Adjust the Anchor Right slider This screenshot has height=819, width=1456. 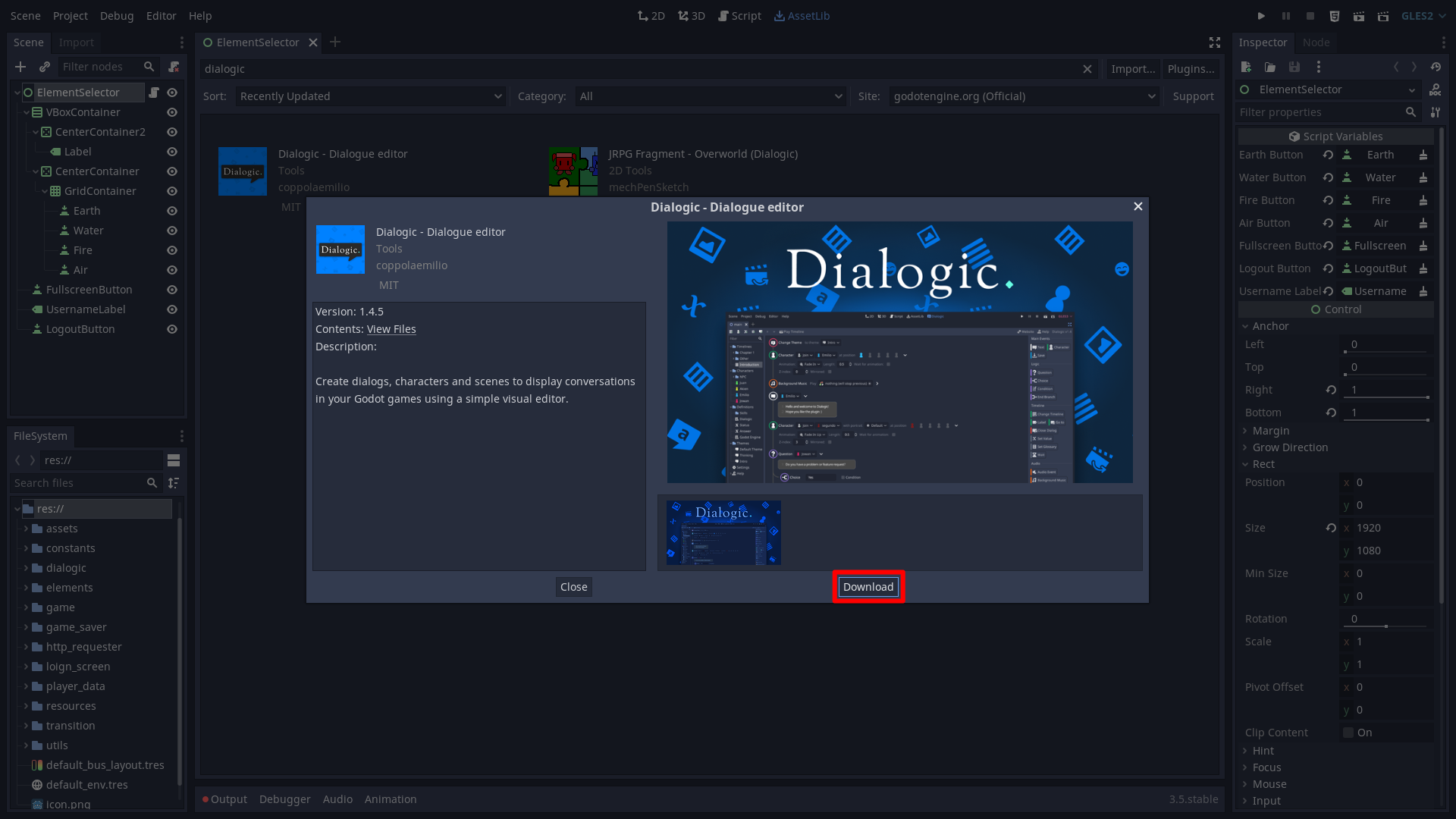point(1387,397)
